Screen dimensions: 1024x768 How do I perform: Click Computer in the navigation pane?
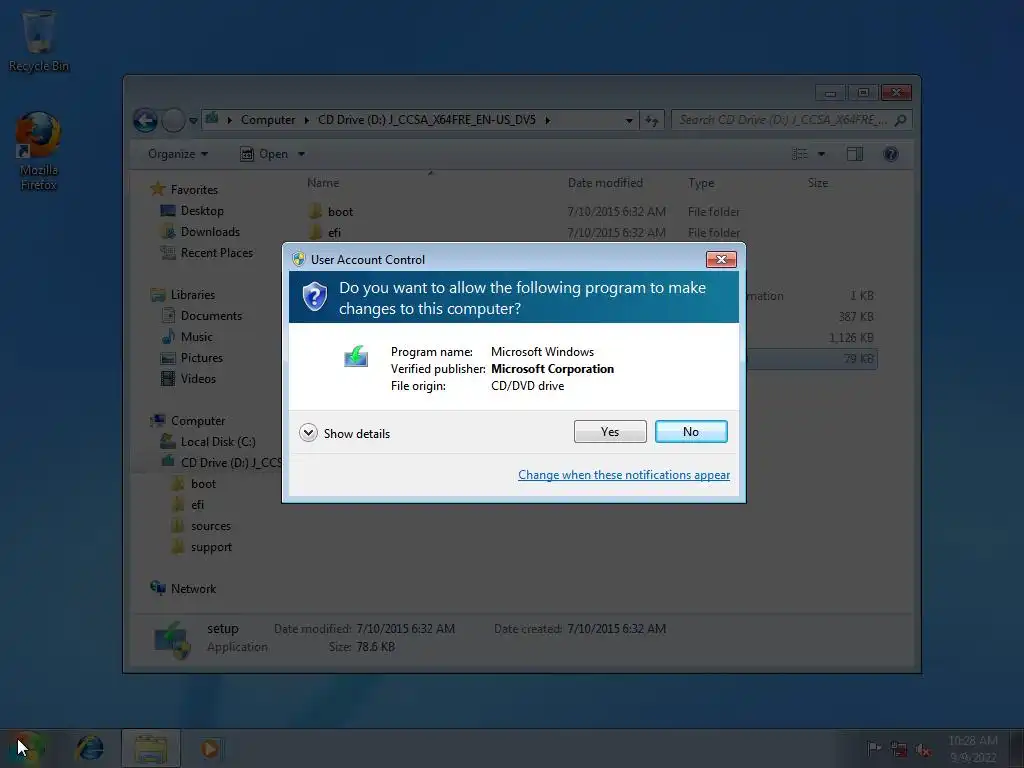(198, 421)
